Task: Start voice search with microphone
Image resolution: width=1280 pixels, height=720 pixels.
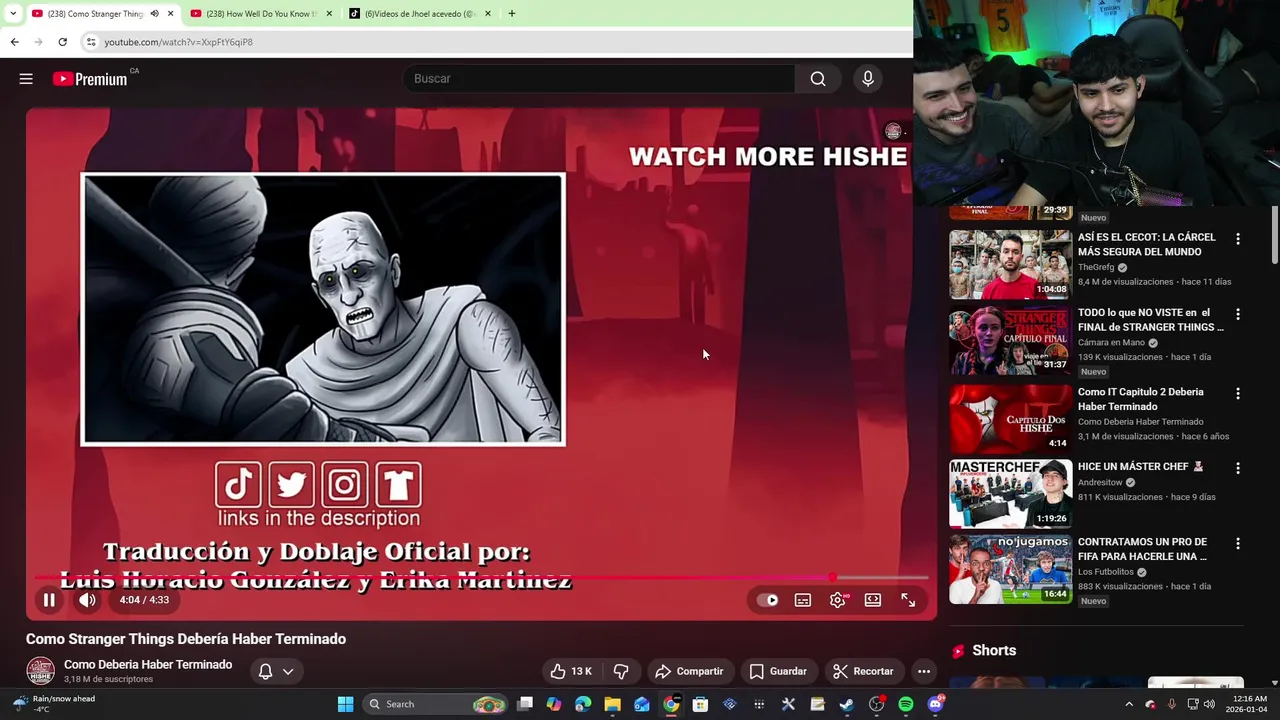Action: pos(868,79)
